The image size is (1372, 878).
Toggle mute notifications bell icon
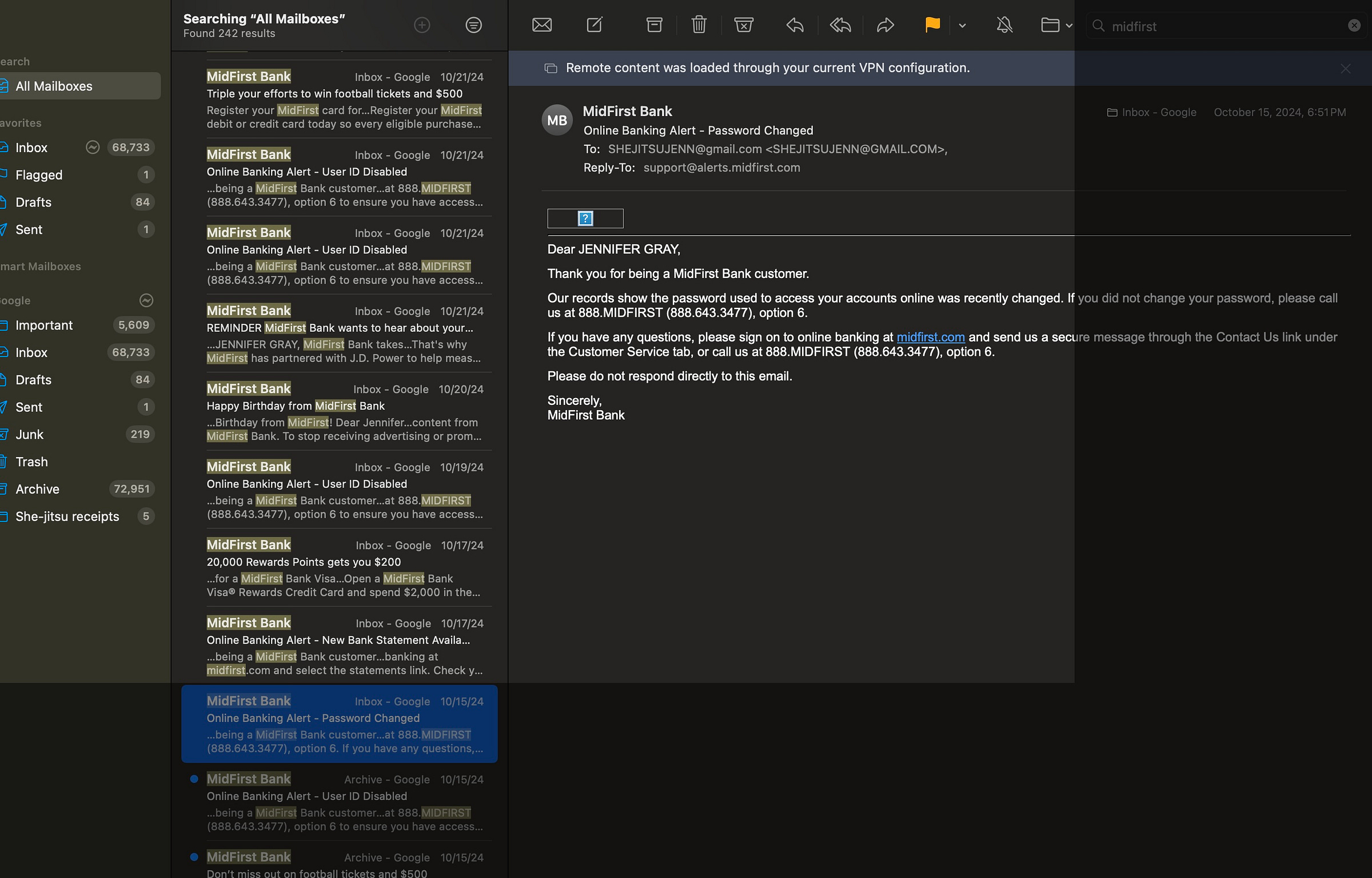coord(1004,25)
